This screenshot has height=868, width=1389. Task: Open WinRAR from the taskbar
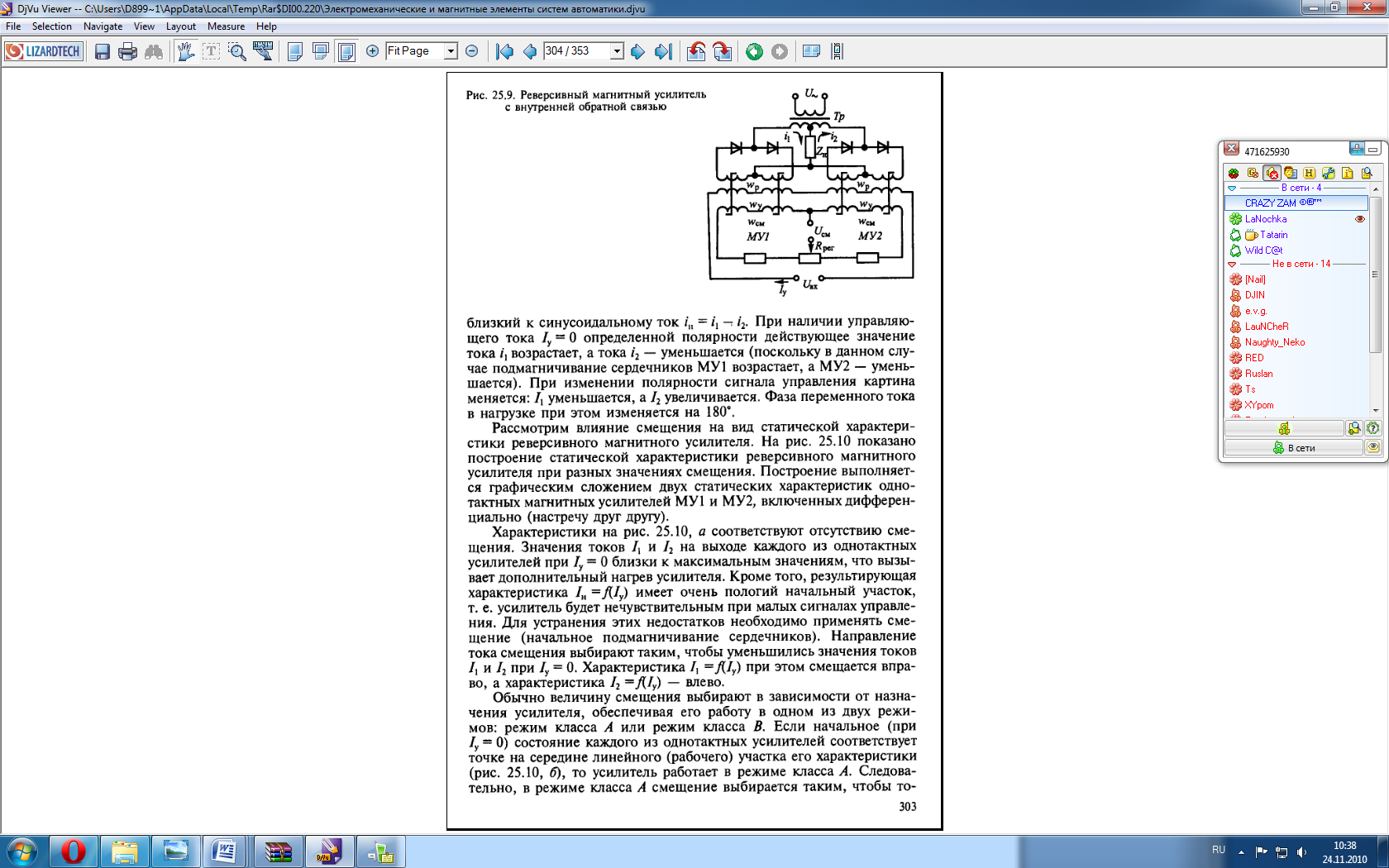pyautogui.click(x=278, y=851)
